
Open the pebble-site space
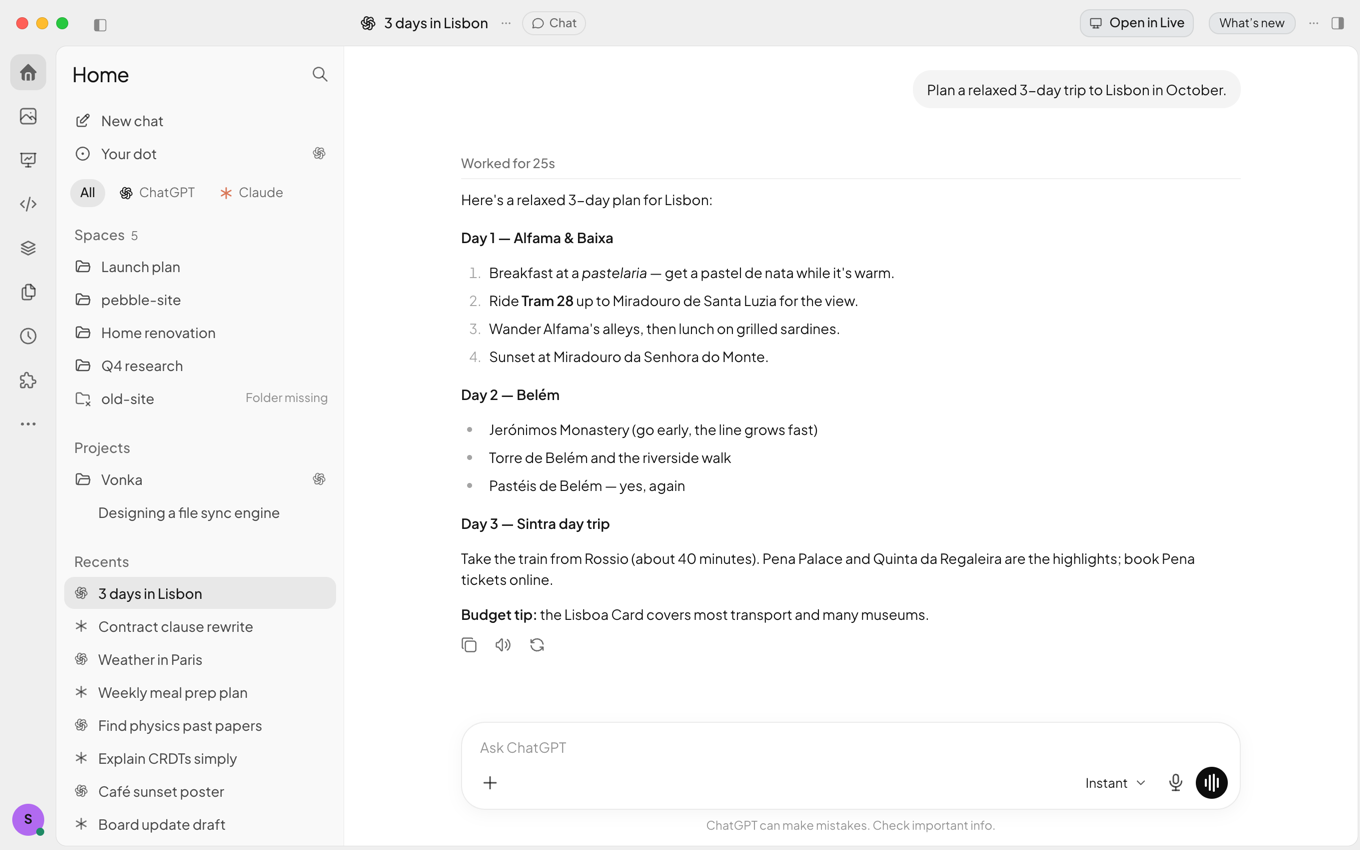point(200,300)
